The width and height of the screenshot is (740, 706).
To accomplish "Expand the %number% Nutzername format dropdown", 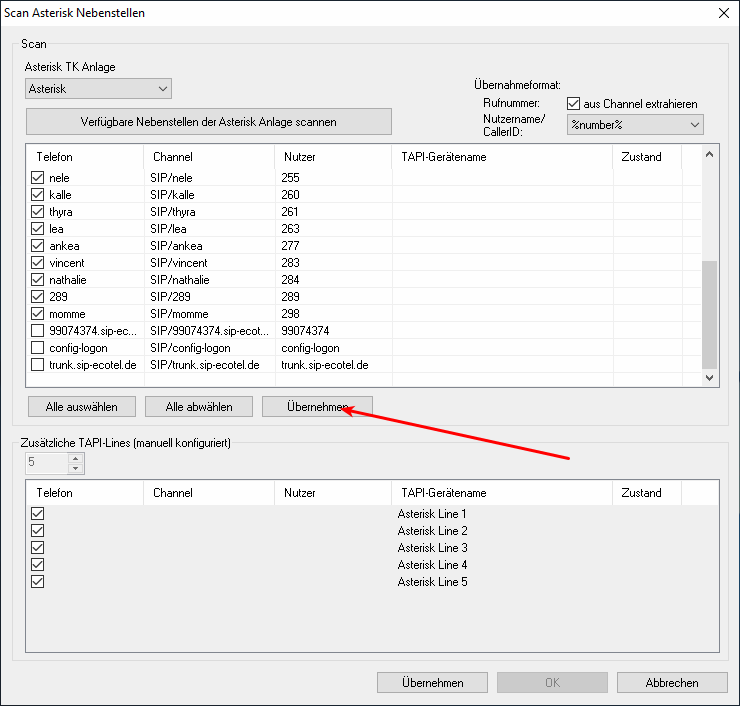I will pos(634,125).
